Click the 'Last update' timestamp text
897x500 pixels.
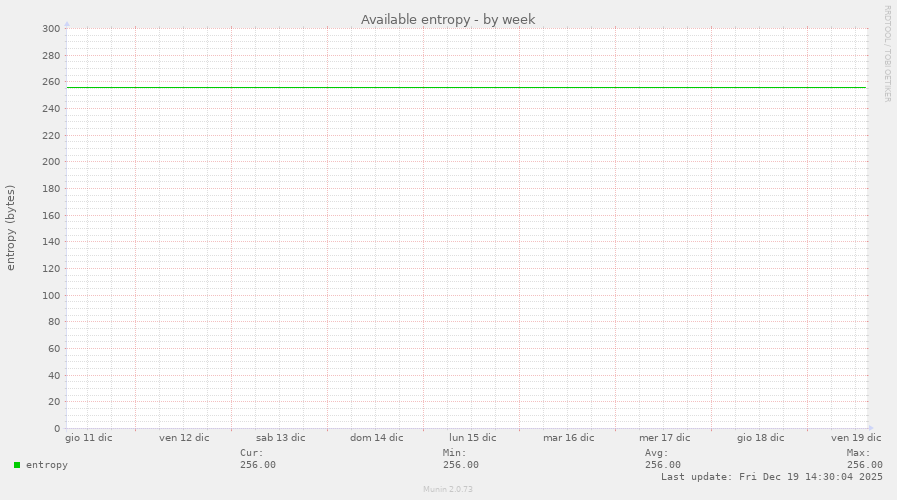pos(772,477)
